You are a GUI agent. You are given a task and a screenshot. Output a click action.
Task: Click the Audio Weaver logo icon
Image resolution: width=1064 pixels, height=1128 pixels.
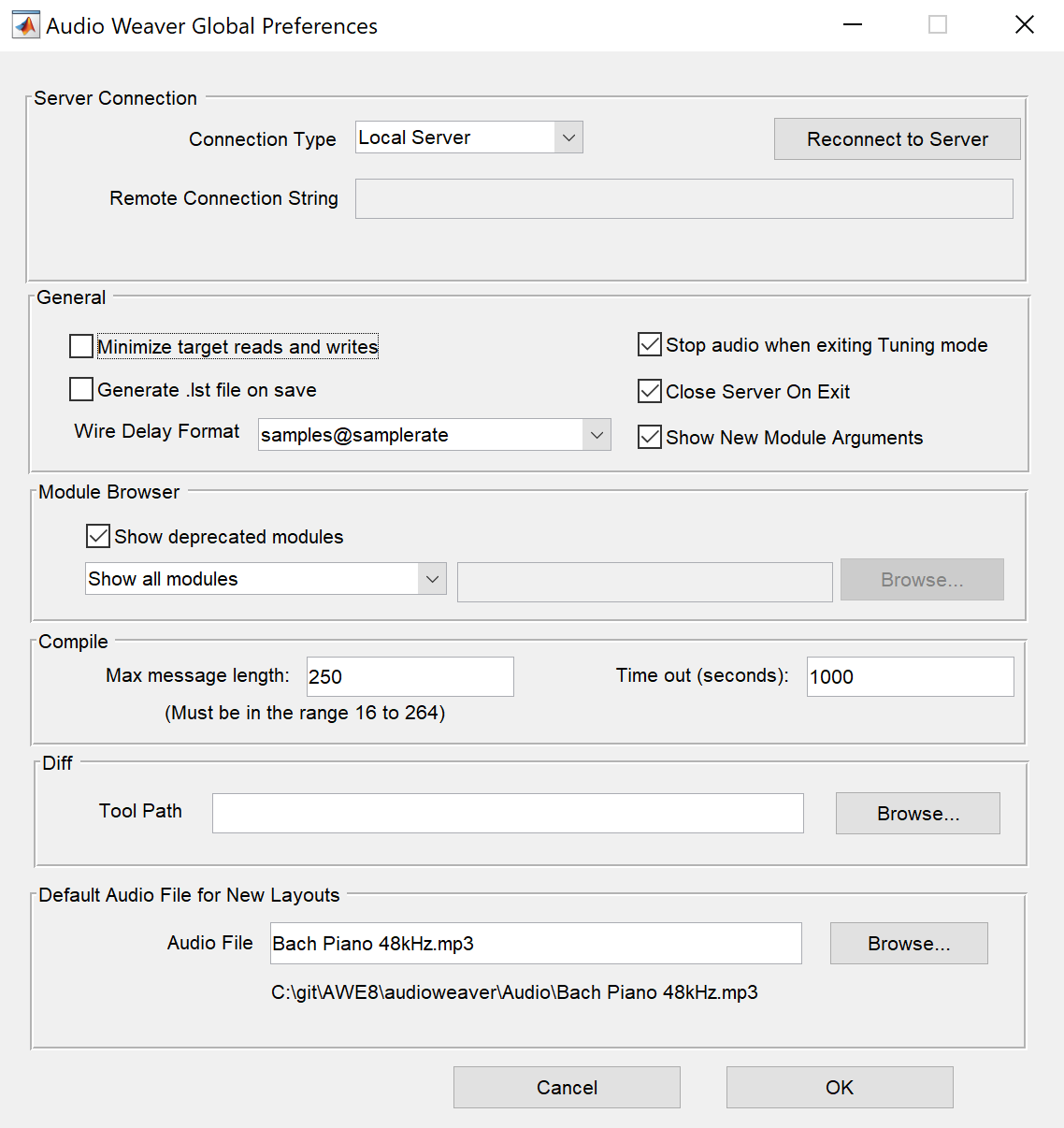[25, 24]
